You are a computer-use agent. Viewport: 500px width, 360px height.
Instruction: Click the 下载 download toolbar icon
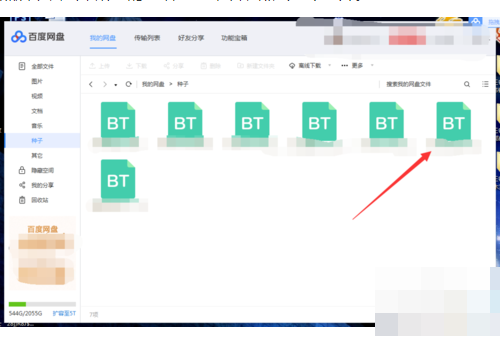pyautogui.click(x=129, y=66)
